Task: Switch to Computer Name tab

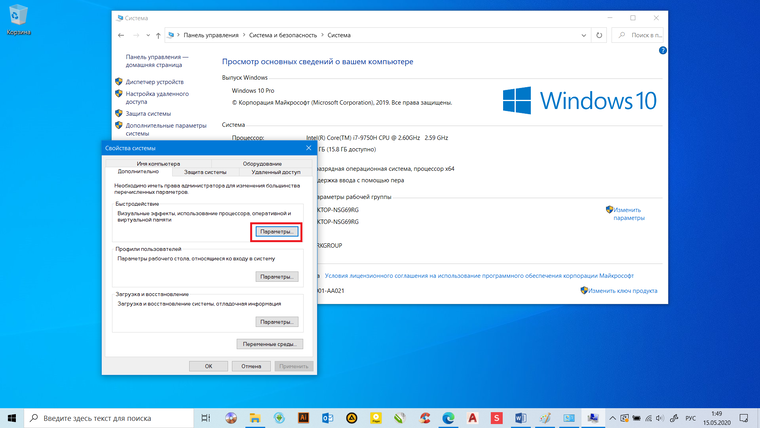Action: (158, 163)
